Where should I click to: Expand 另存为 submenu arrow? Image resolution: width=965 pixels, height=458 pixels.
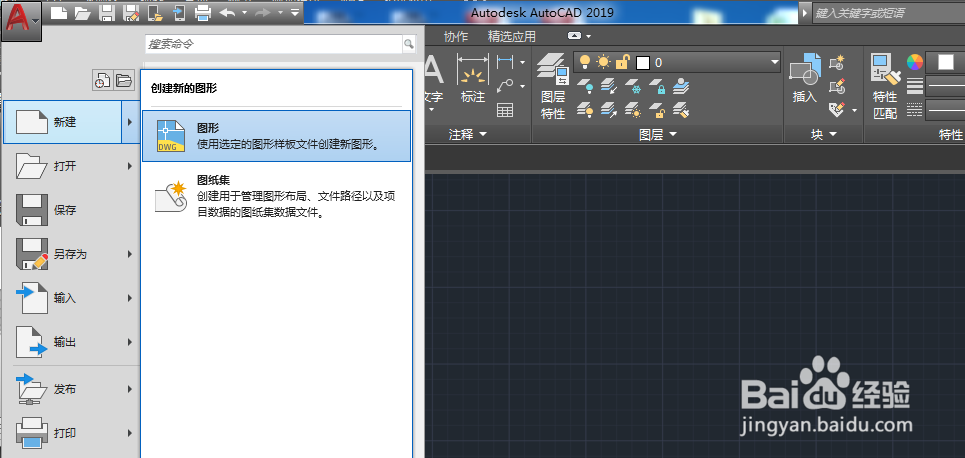pyautogui.click(x=130, y=254)
